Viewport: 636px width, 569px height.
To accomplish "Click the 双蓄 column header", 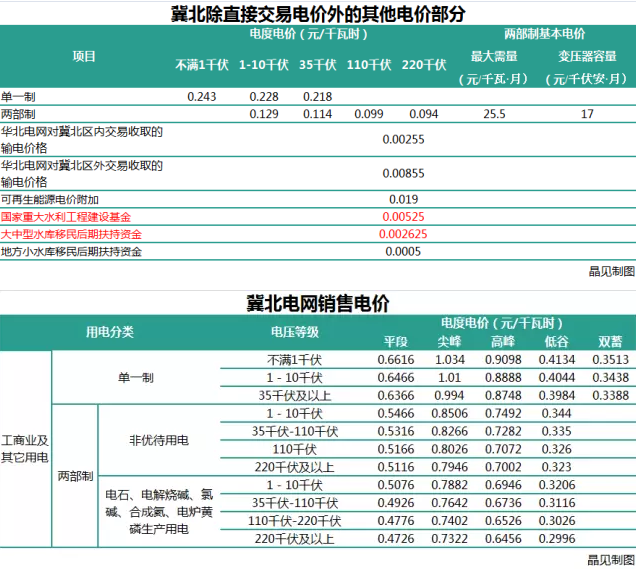I will point(610,339).
